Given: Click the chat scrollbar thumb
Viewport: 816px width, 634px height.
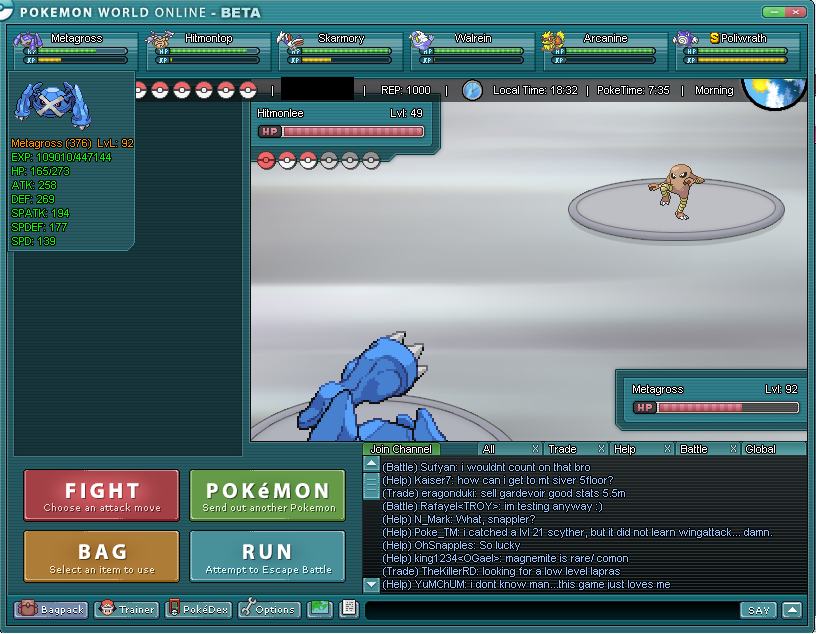Looking at the screenshot, I should [371, 485].
